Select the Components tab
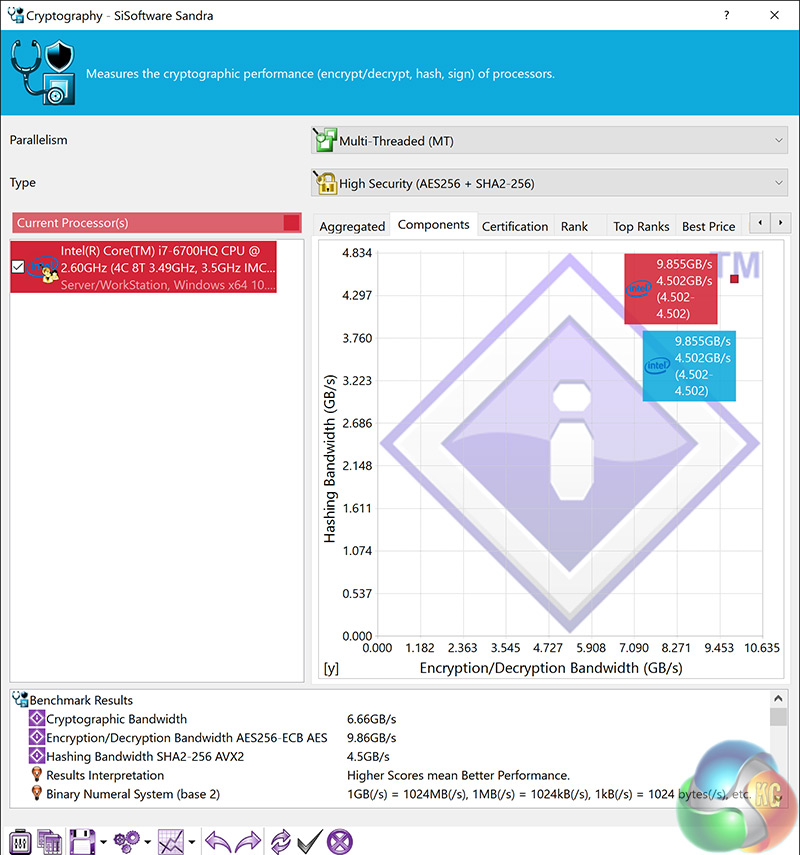This screenshot has width=800, height=855. click(434, 225)
